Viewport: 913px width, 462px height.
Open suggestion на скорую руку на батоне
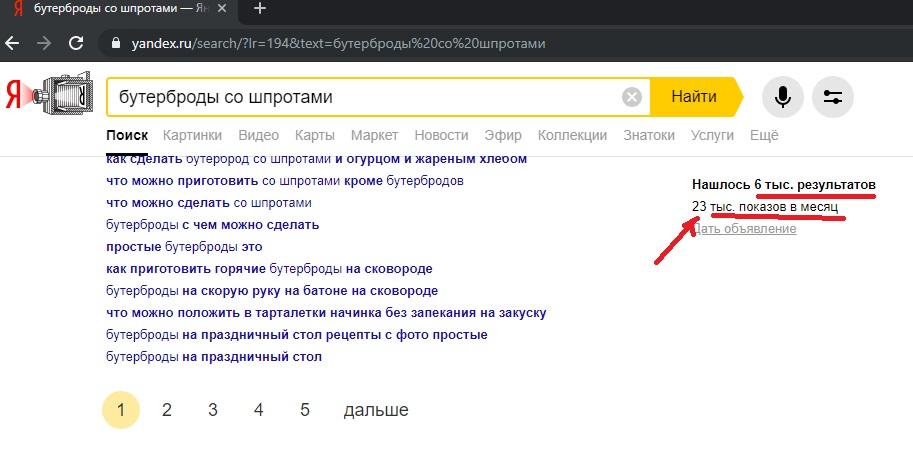(272, 291)
